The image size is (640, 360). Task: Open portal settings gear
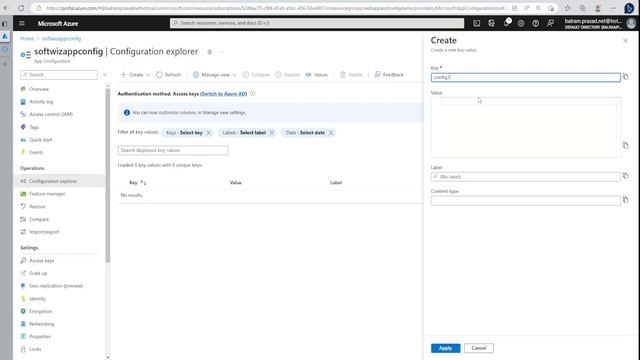(x=521, y=24)
